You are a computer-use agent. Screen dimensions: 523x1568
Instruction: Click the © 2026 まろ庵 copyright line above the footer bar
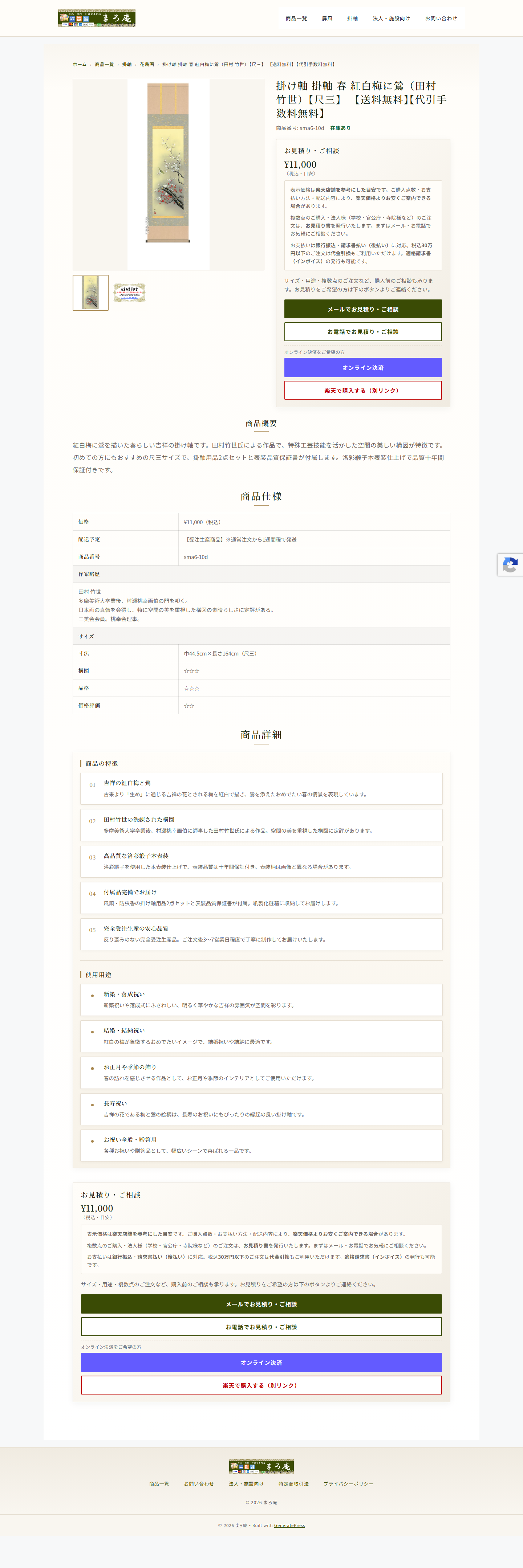(x=261, y=1502)
